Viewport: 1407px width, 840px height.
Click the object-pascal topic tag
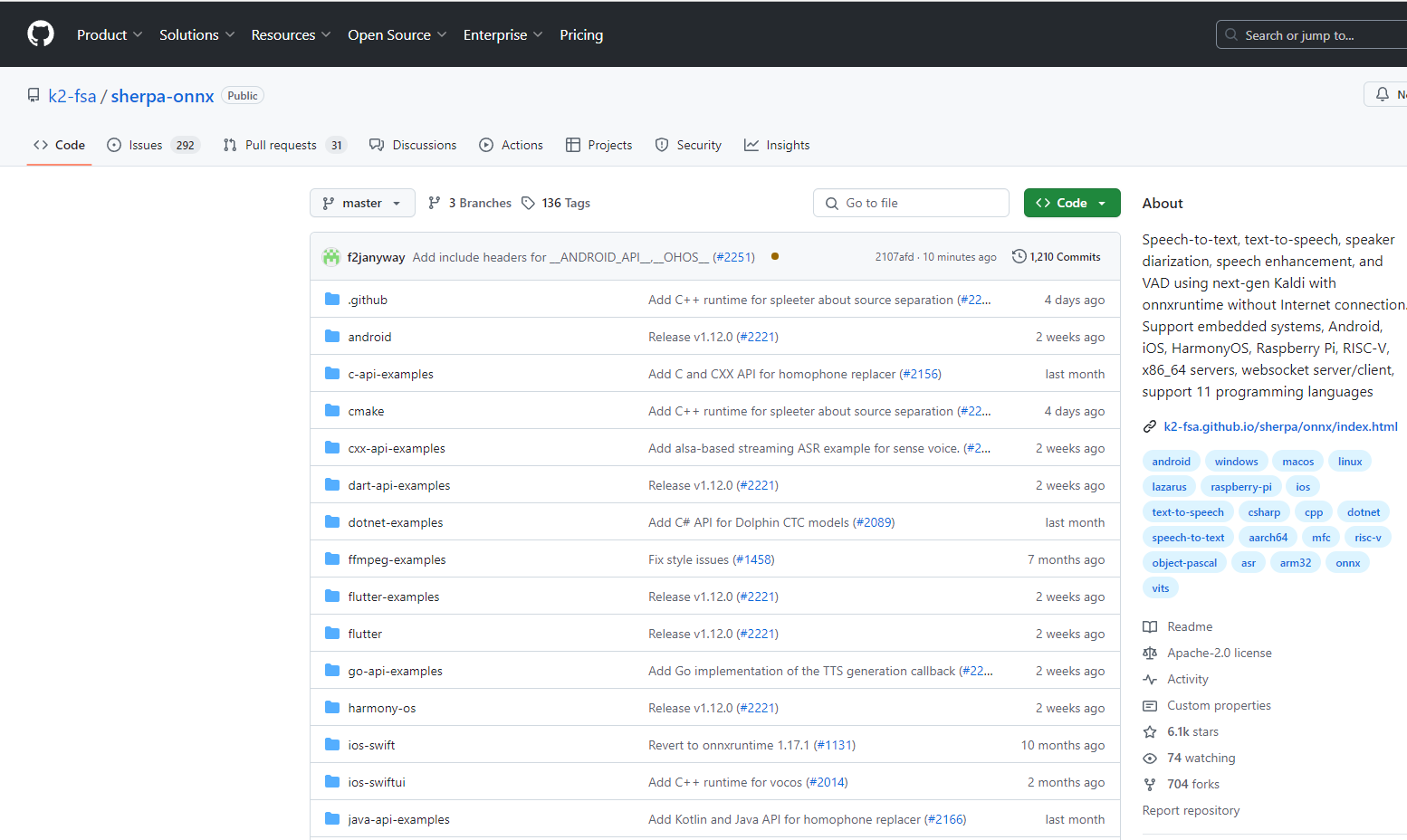point(1184,563)
